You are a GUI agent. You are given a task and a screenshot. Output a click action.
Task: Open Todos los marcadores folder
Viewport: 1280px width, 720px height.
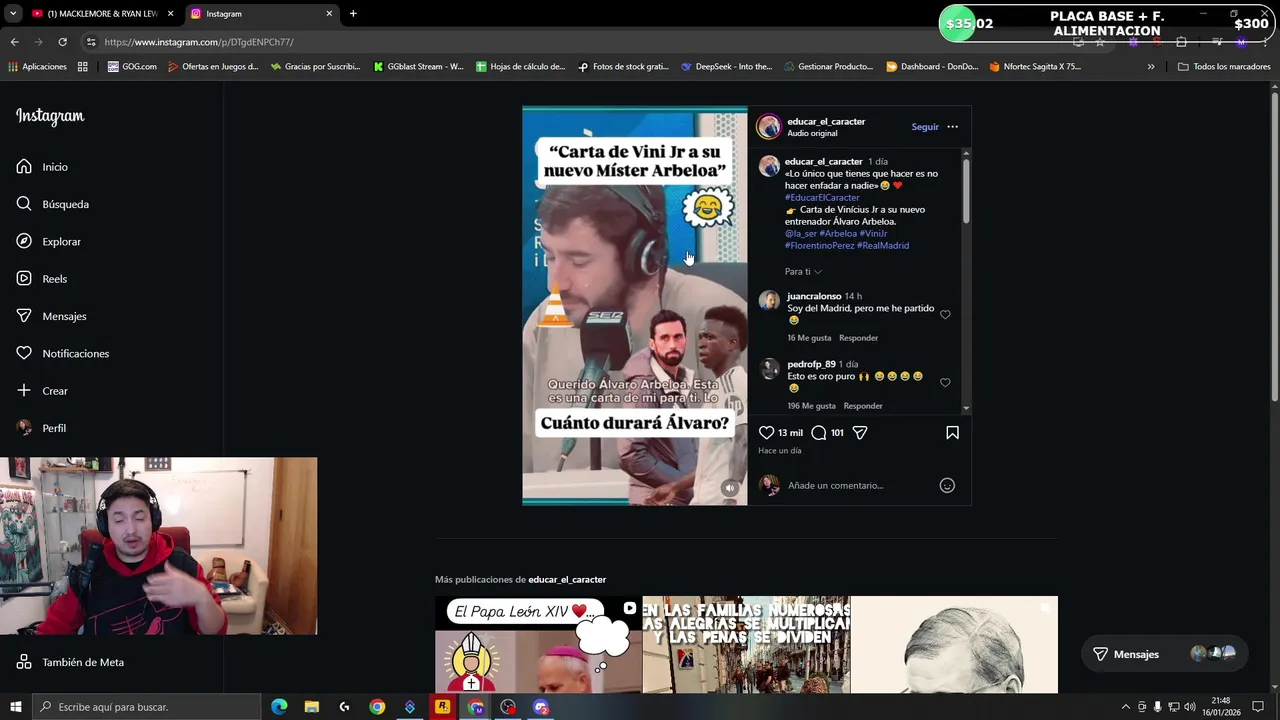[1224, 67]
